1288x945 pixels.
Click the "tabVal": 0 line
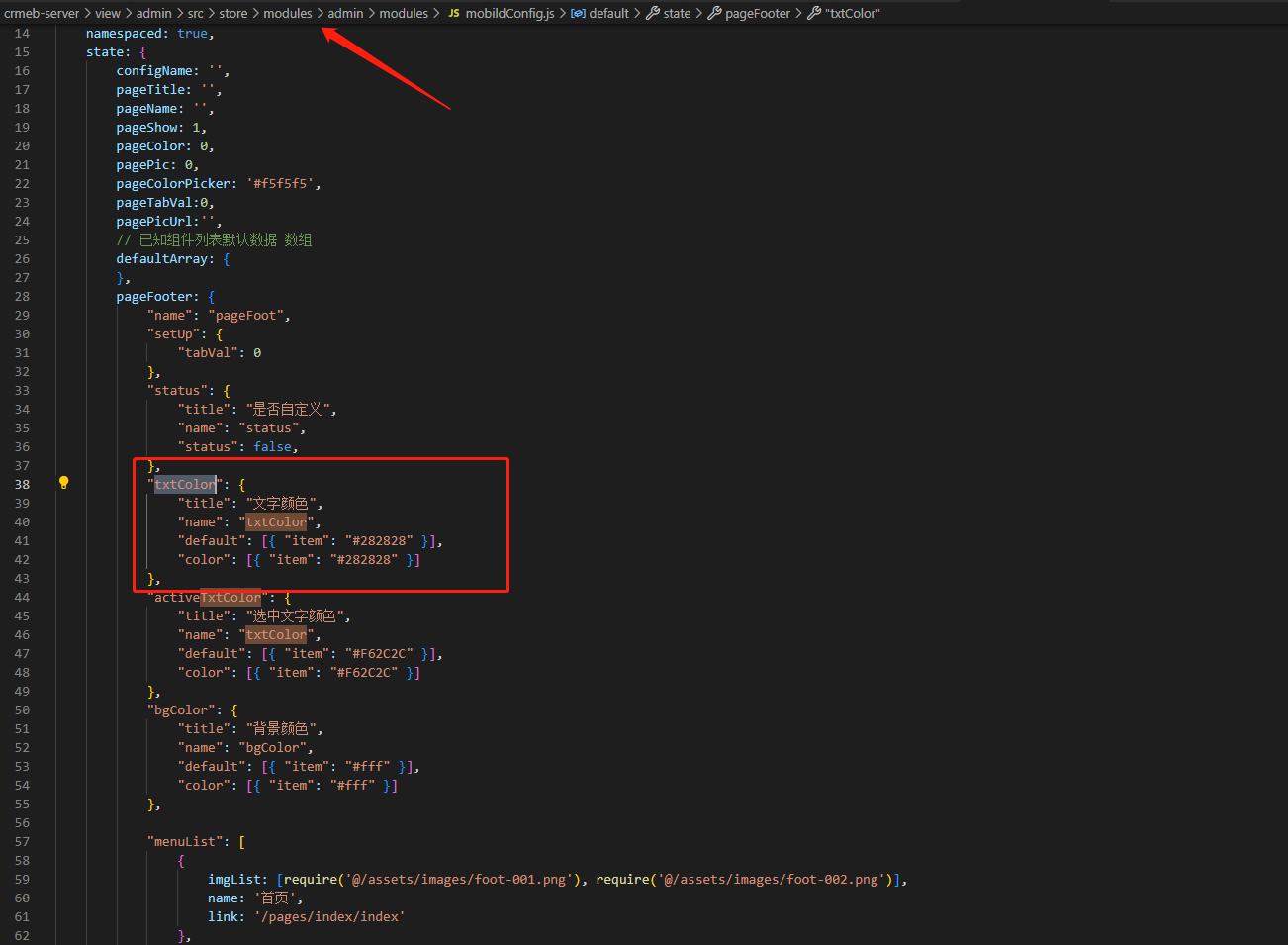(x=220, y=352)
